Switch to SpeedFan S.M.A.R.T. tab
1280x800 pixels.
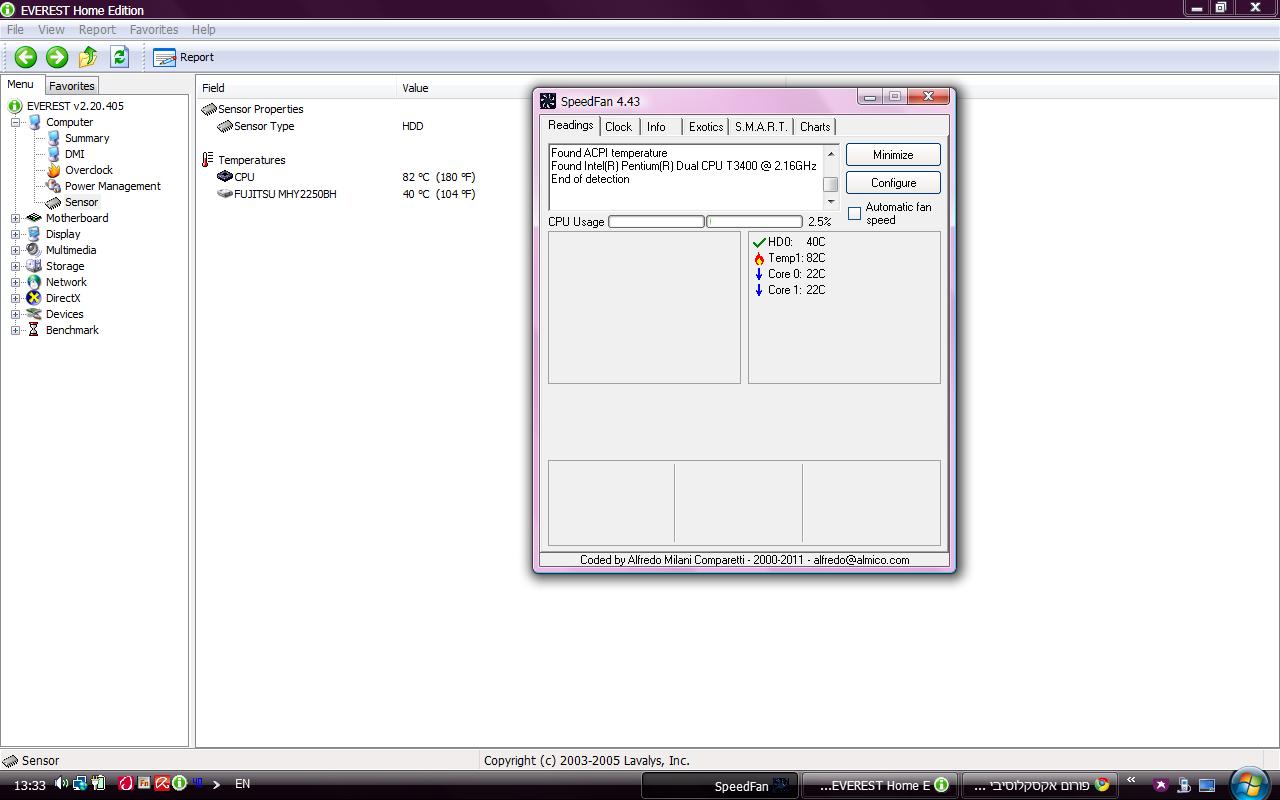(x=761, y=126)
